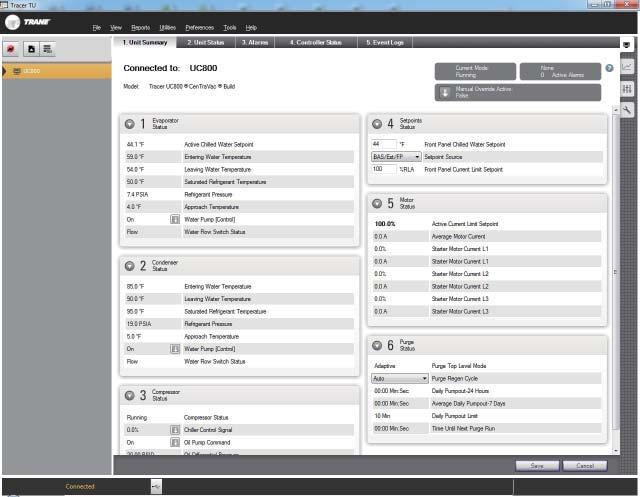Click the device list icon in left toolbar
This screenshot has height=497, width=640.
[47, 49]
